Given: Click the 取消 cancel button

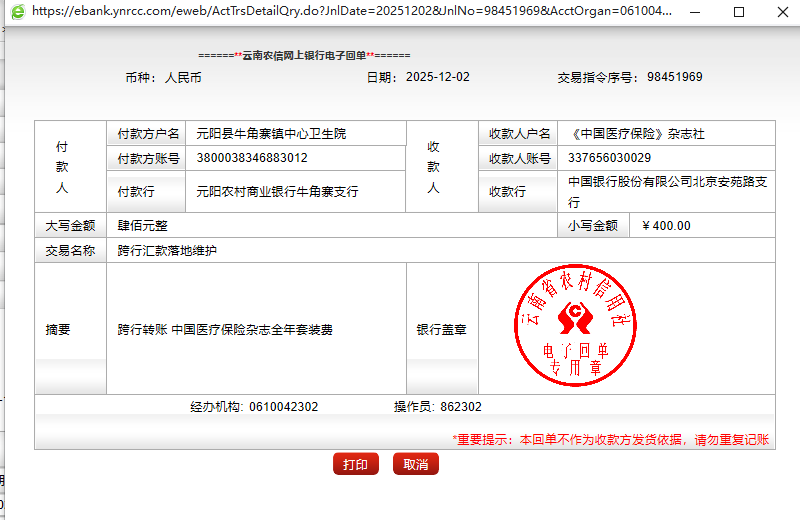Looking at the screenshot, I should (x=416, y=465).
